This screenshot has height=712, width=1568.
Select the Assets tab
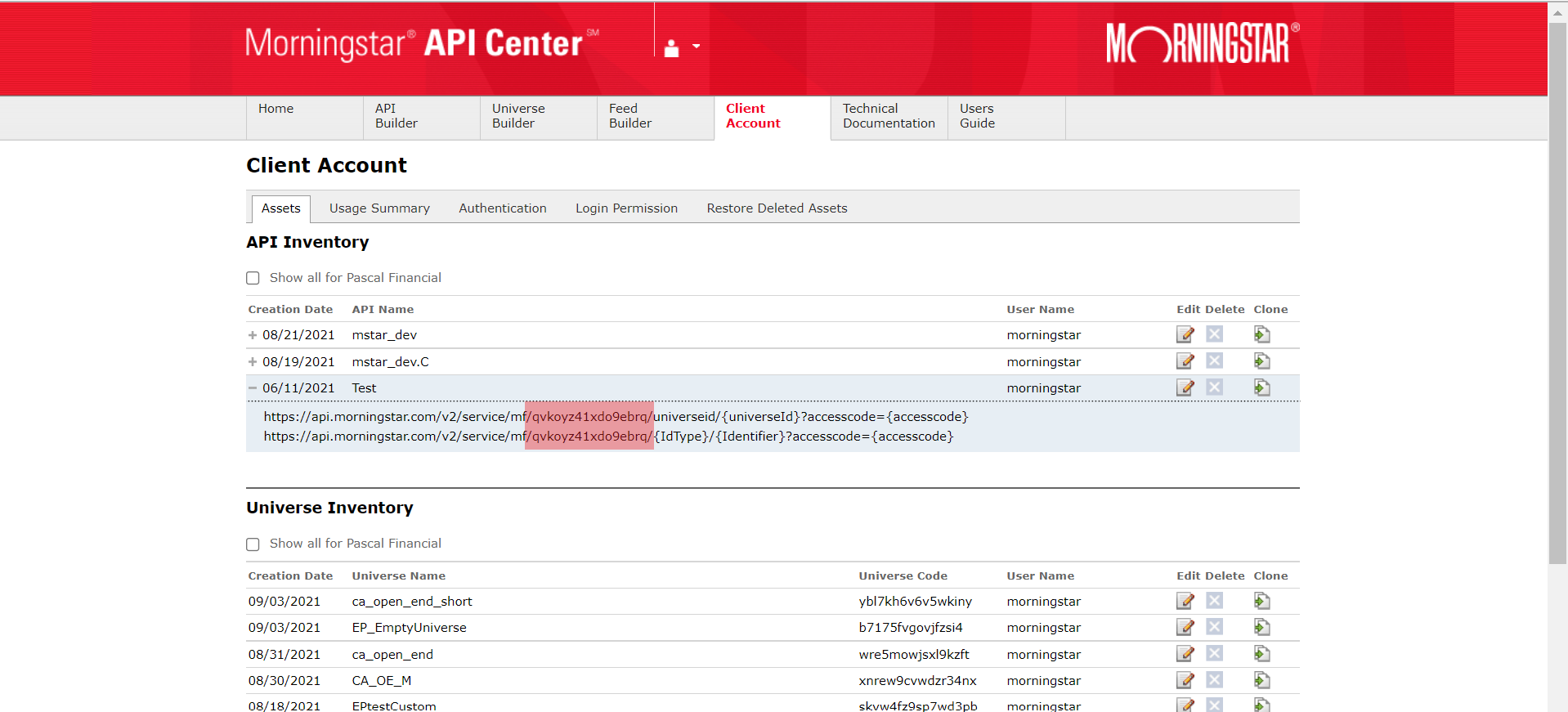[281, 208]
